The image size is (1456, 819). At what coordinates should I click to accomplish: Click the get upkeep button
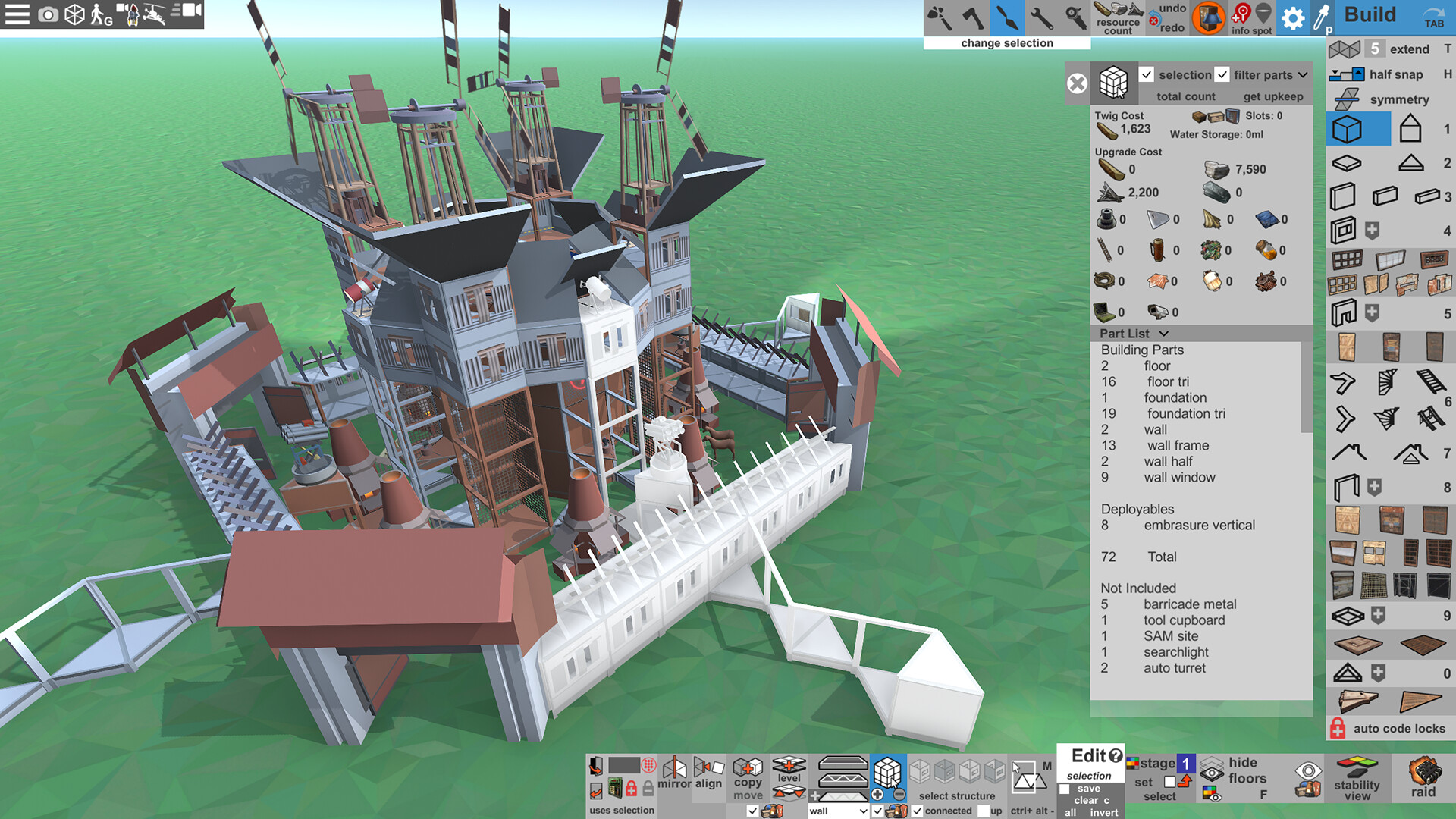point(1272,96)
